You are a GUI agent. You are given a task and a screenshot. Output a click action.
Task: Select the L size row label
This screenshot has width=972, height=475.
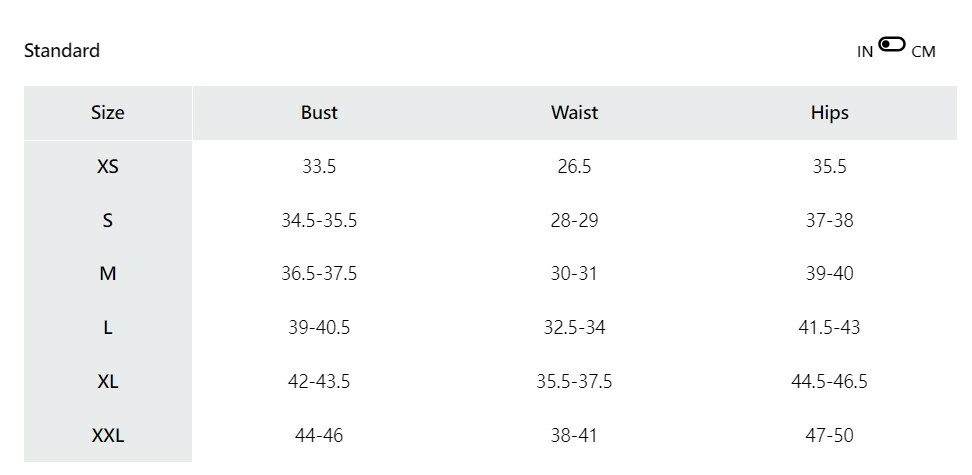coord(108,328)
